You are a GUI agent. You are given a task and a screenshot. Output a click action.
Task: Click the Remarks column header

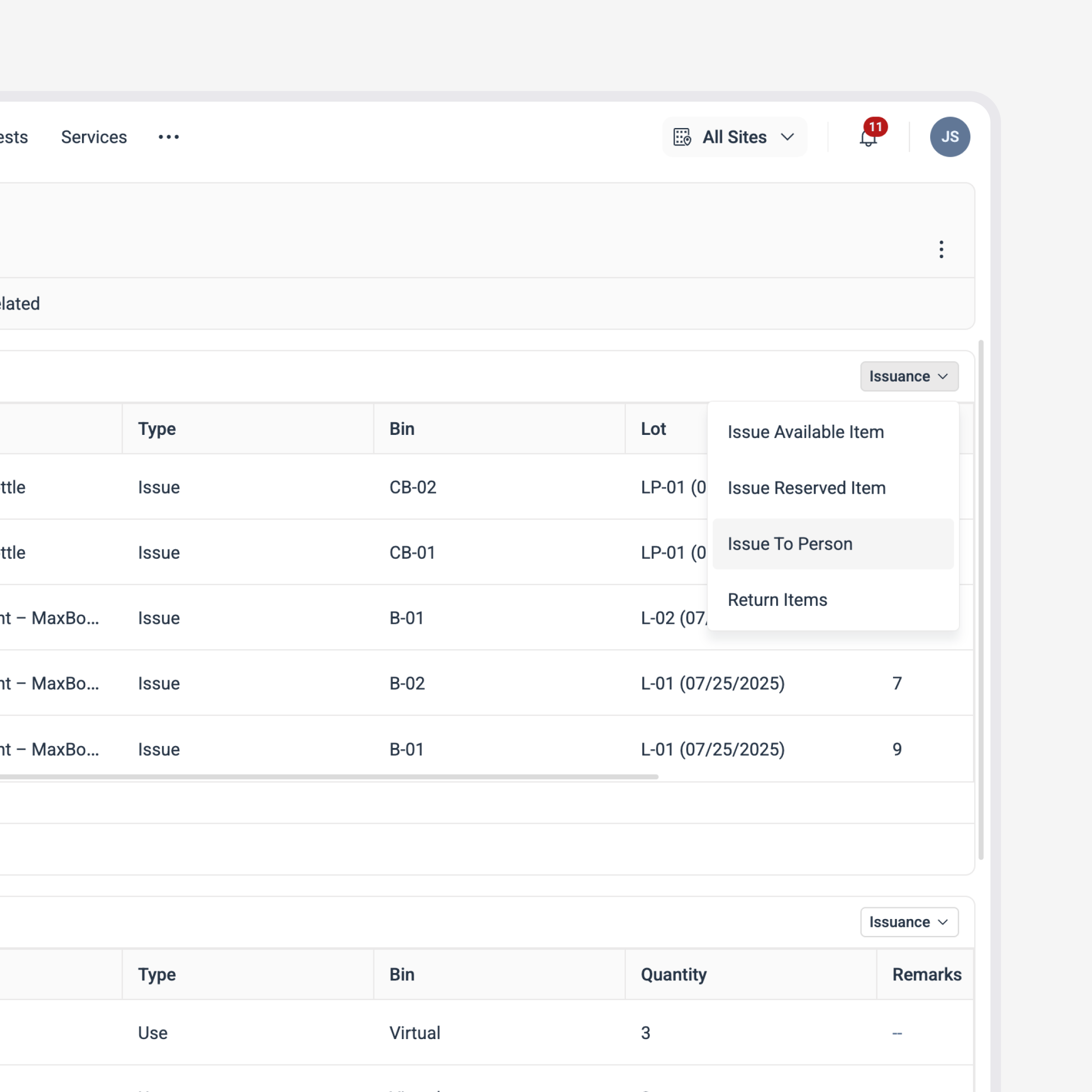926,975
